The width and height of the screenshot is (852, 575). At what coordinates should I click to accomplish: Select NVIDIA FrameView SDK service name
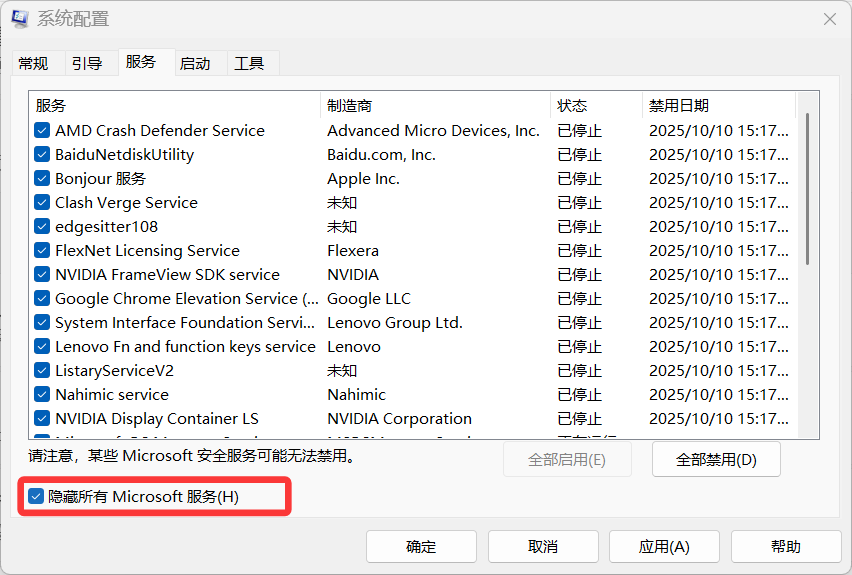[167, 274]
